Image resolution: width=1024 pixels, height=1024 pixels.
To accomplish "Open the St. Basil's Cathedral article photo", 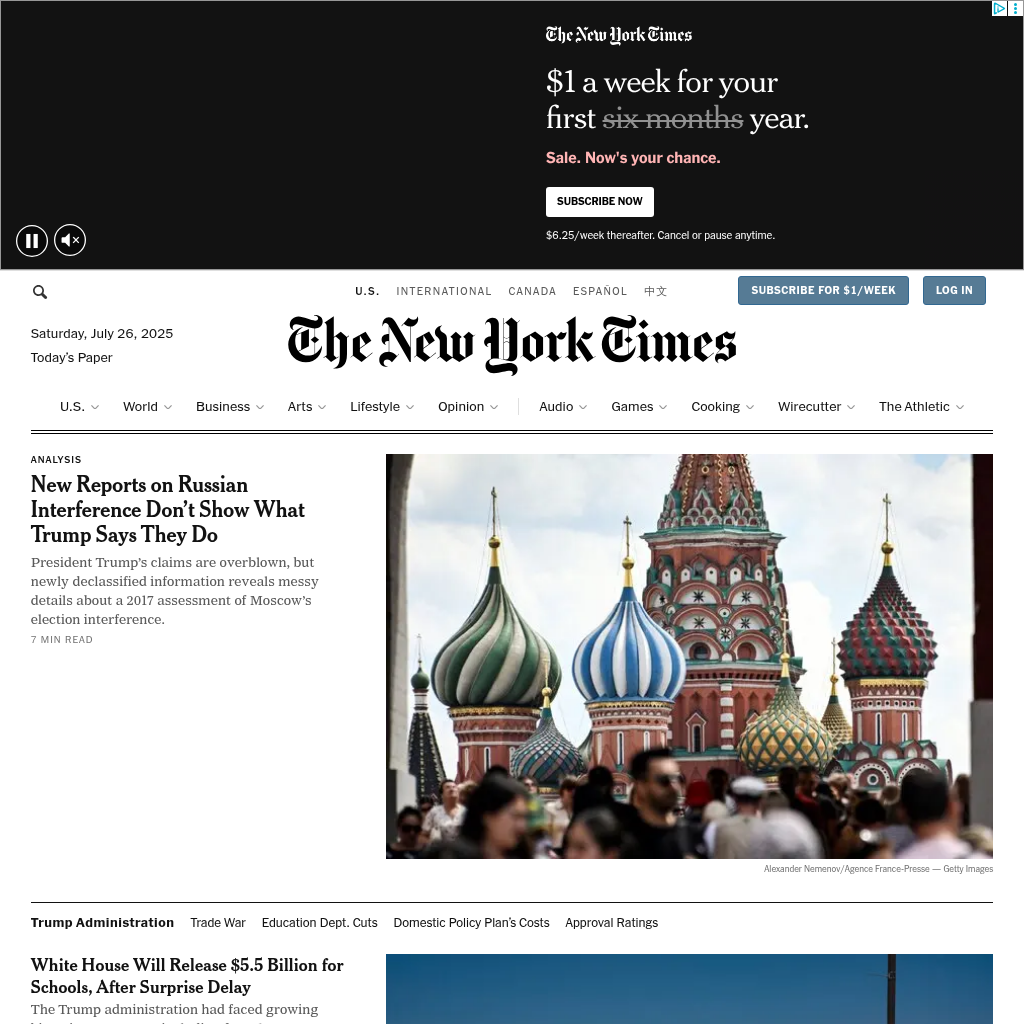I will coord(689,656).
